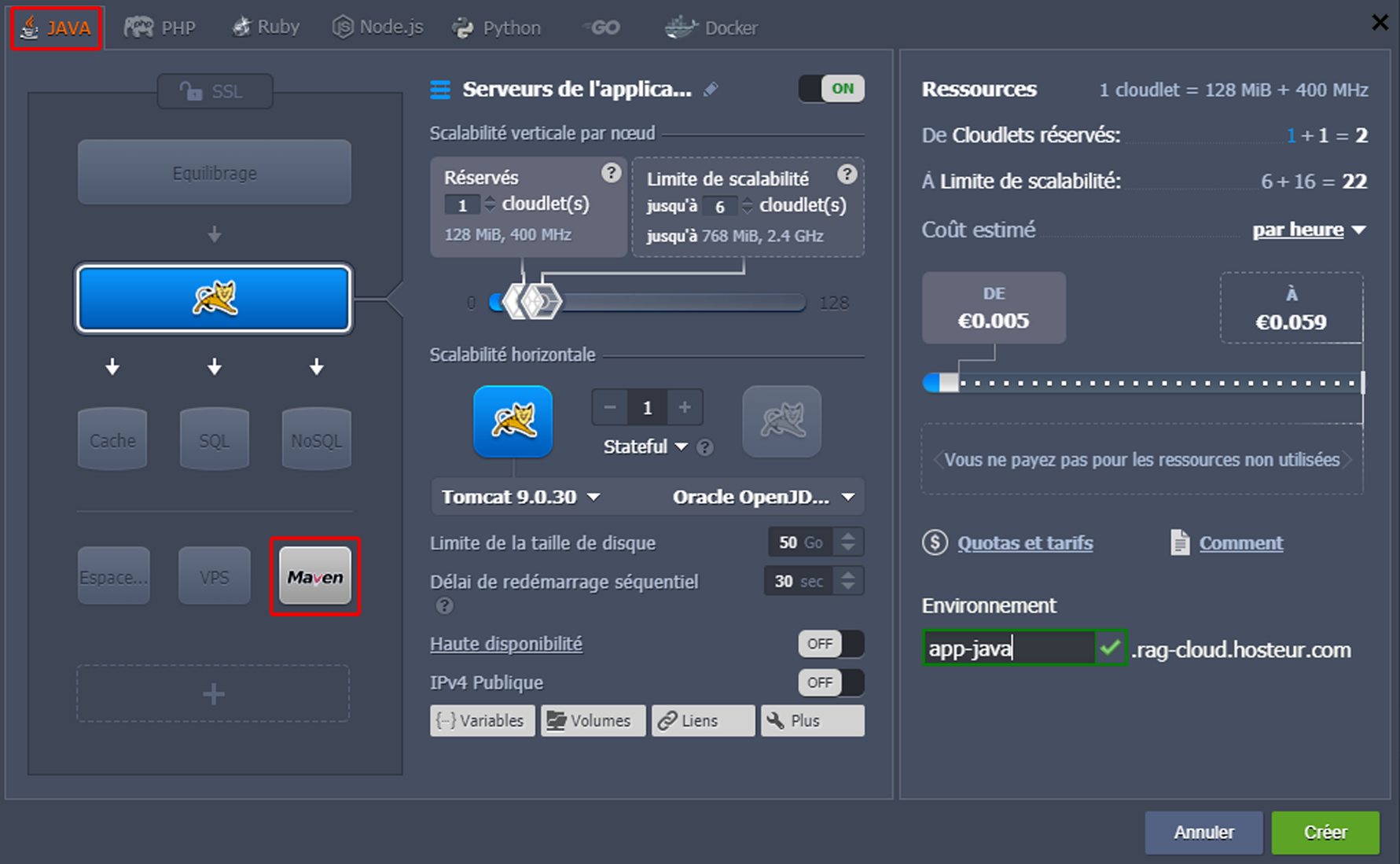The image size is (1400, 864).
Task: Click the vertical scalability cloudlet slider handle
Action: (541, 302)
